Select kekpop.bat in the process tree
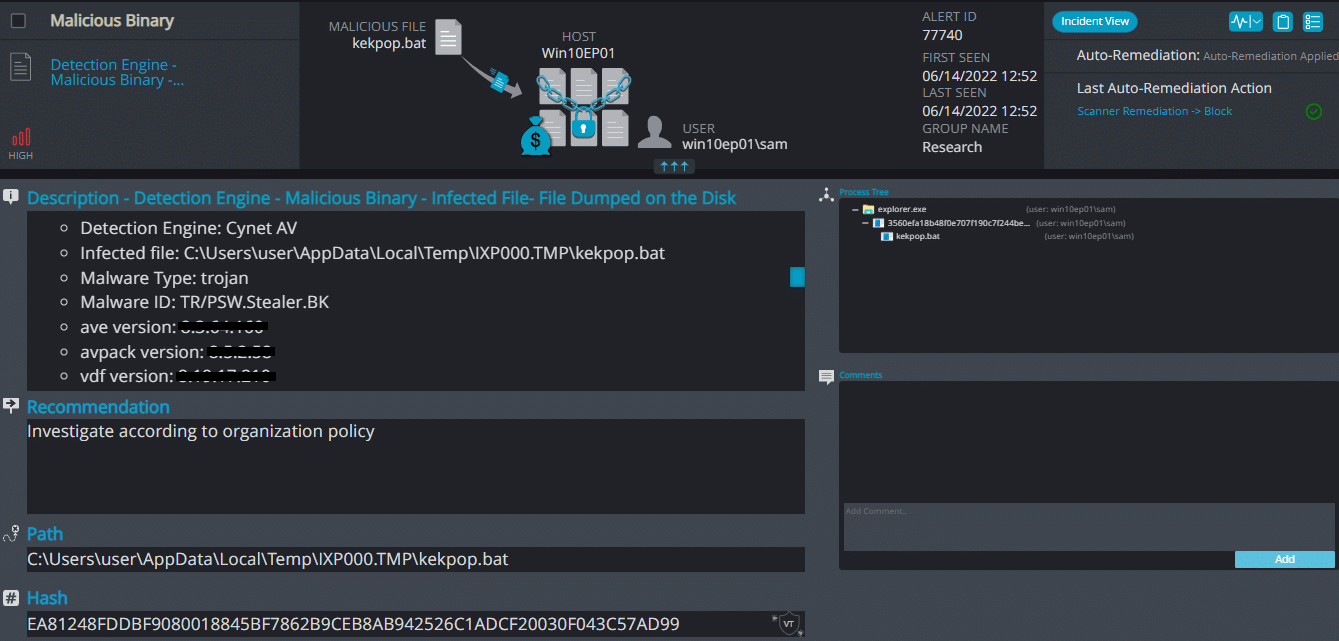1339x641 pixels. tap(918, 236)
